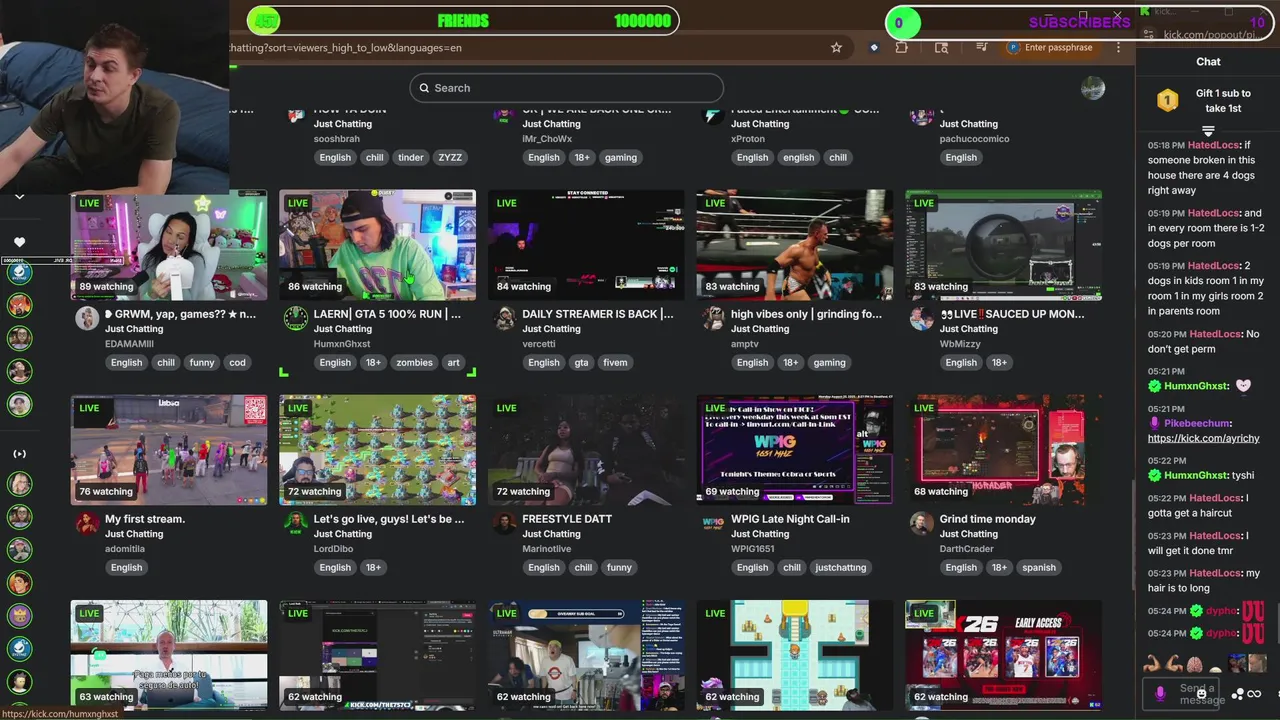The image size is (1280, 720).
Task: Select the 'zombies' tag under HumxnGhxst
Action: pos(414,363)
